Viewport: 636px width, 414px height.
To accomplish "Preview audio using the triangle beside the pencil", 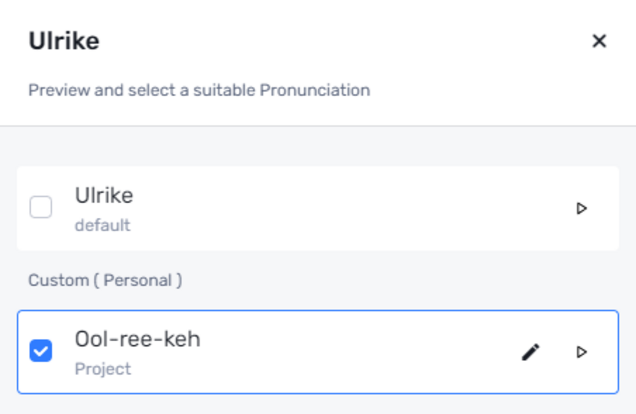I will (582, 352).
